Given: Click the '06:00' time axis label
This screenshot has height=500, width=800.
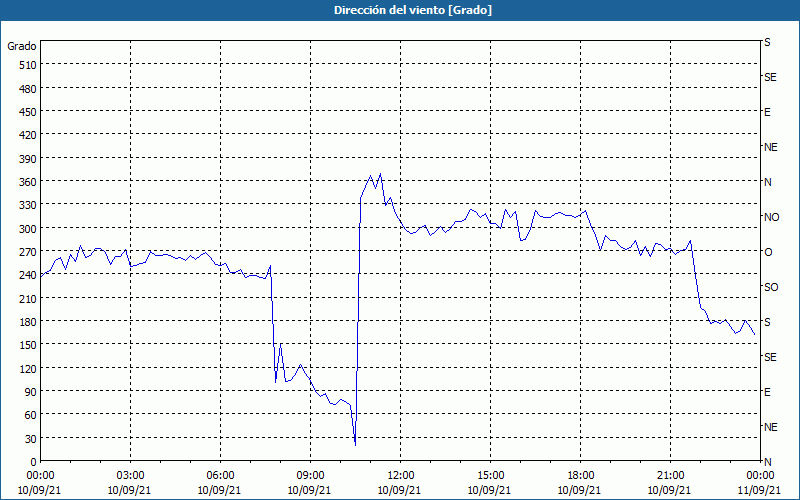Looking at the screenshot, I should tap(220, 476).
